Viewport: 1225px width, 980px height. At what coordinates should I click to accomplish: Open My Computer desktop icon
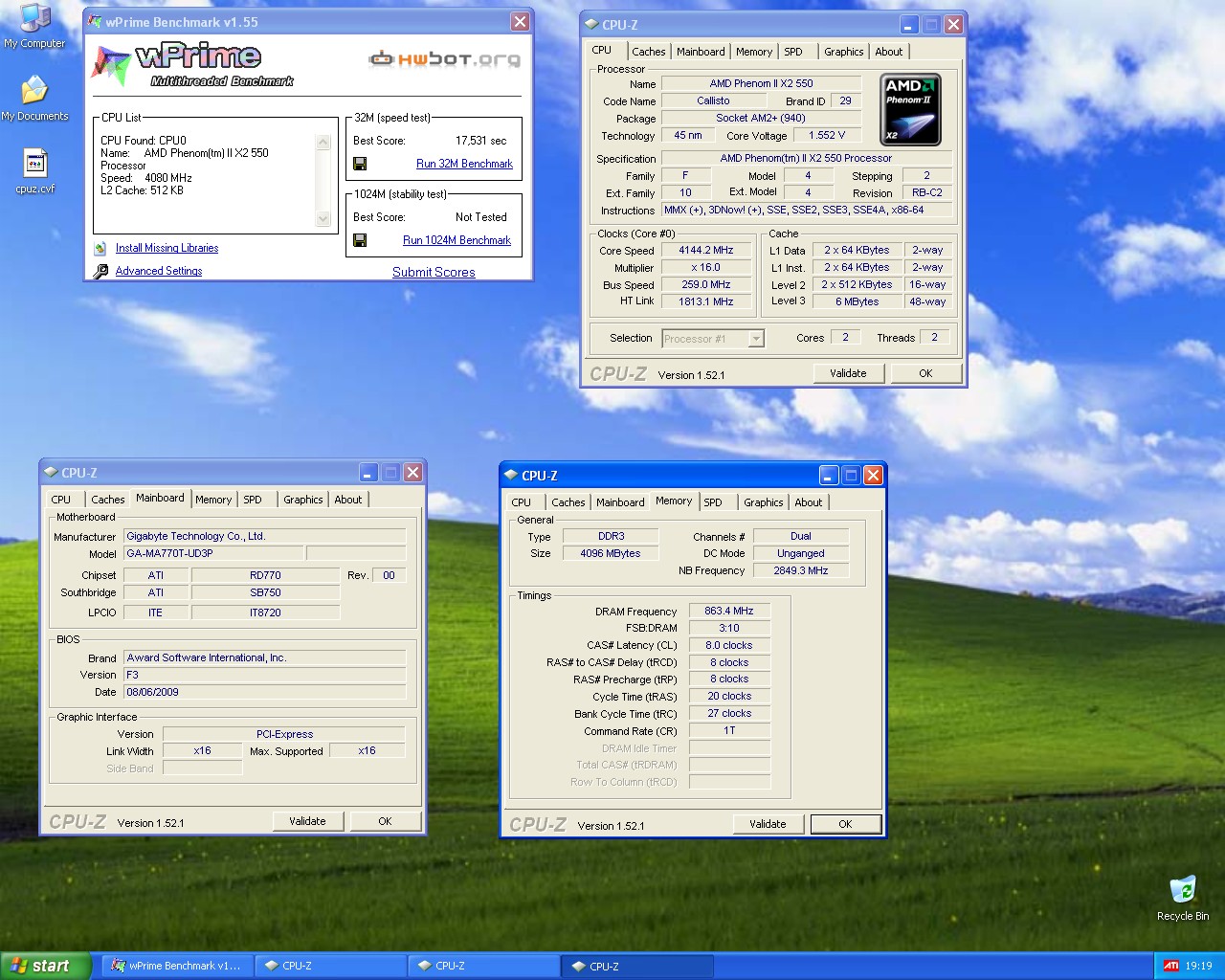[34, 26]
